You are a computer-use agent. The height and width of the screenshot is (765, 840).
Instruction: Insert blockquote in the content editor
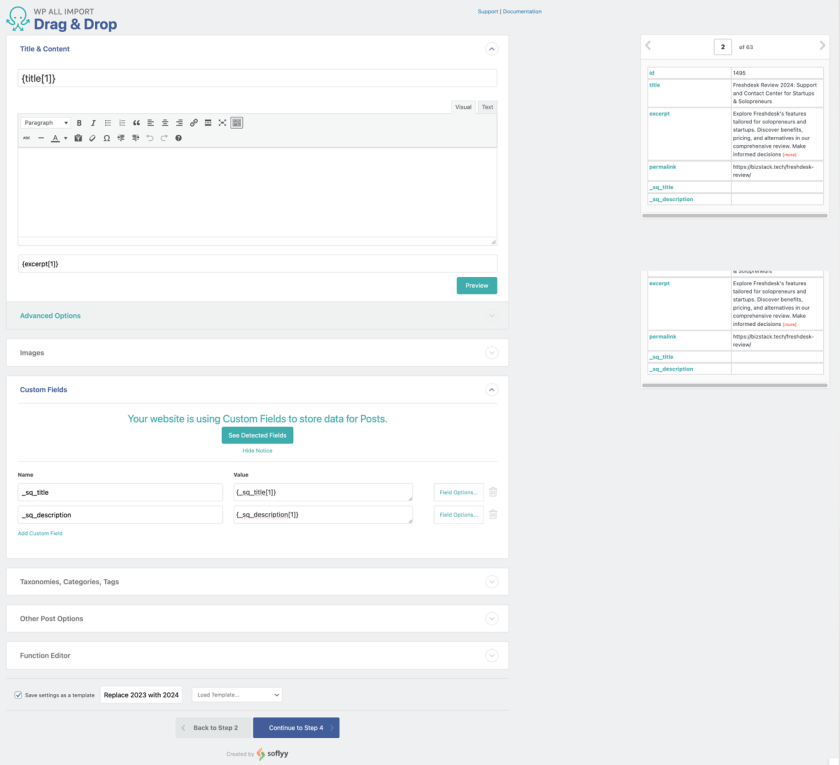pos(136,123)
